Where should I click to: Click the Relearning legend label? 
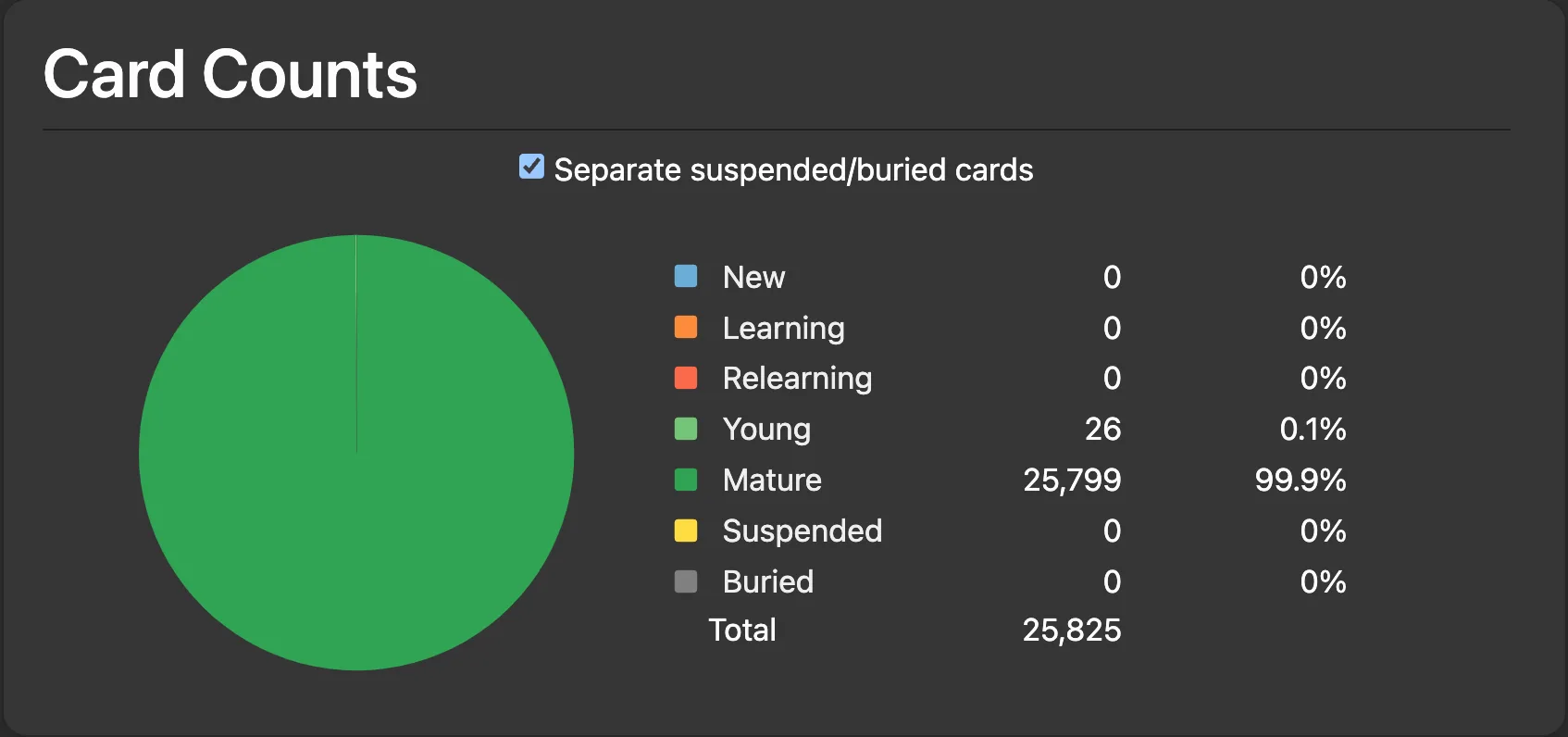click(x=797, y=378)
